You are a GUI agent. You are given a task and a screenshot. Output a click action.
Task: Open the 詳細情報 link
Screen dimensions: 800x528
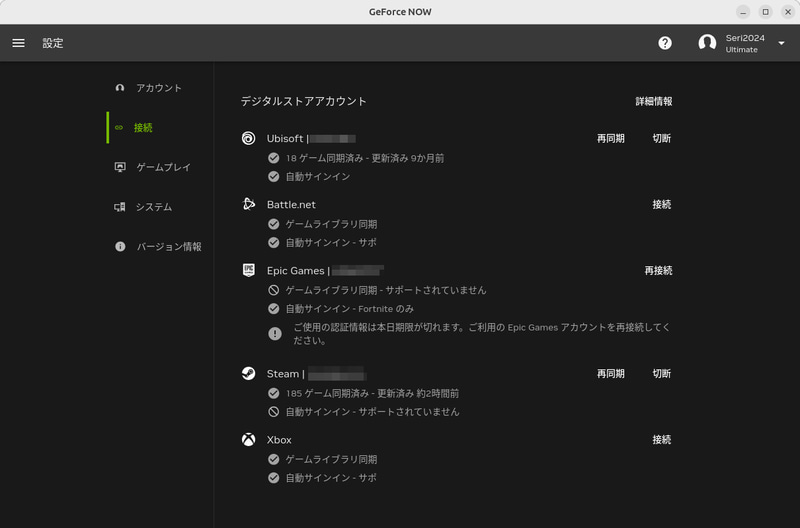tap(654, 102)
